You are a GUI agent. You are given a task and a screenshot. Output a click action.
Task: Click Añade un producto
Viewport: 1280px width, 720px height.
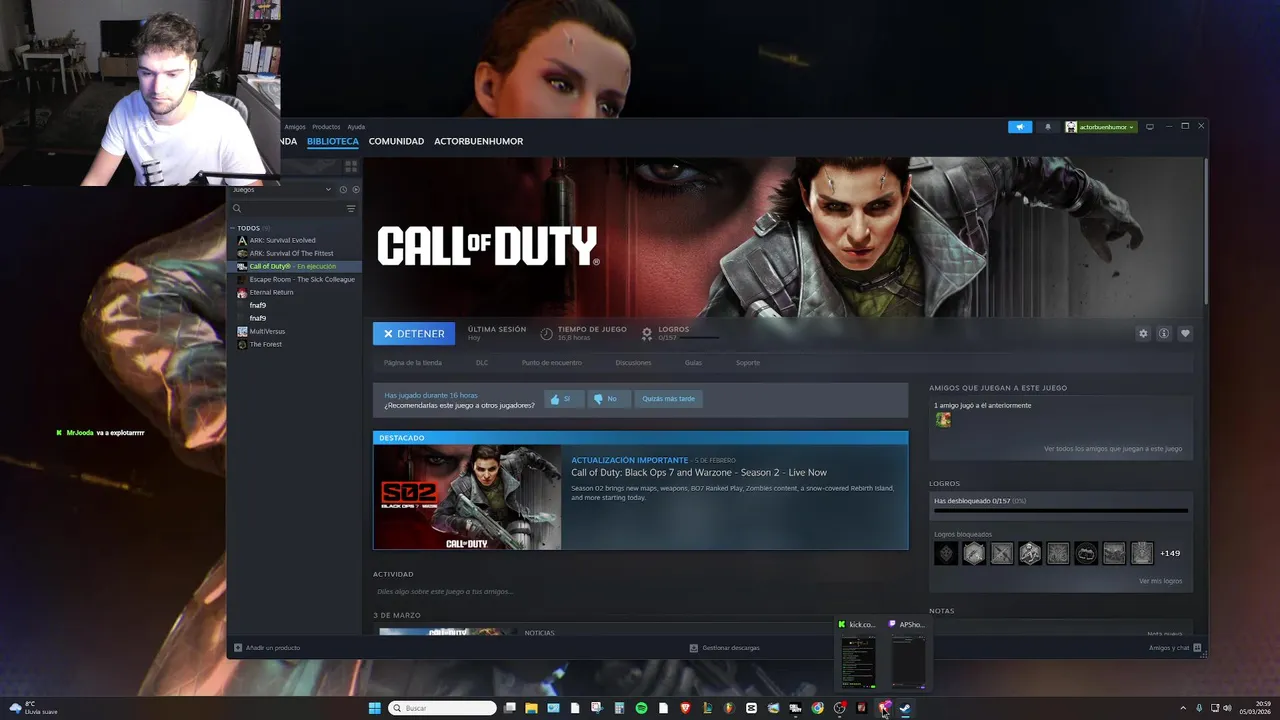point(267,648)
